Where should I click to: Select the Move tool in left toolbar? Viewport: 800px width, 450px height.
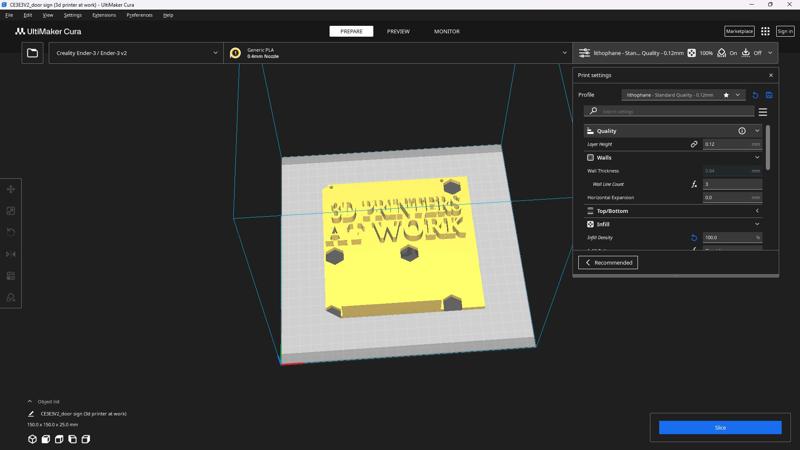(x=11, y=189)
